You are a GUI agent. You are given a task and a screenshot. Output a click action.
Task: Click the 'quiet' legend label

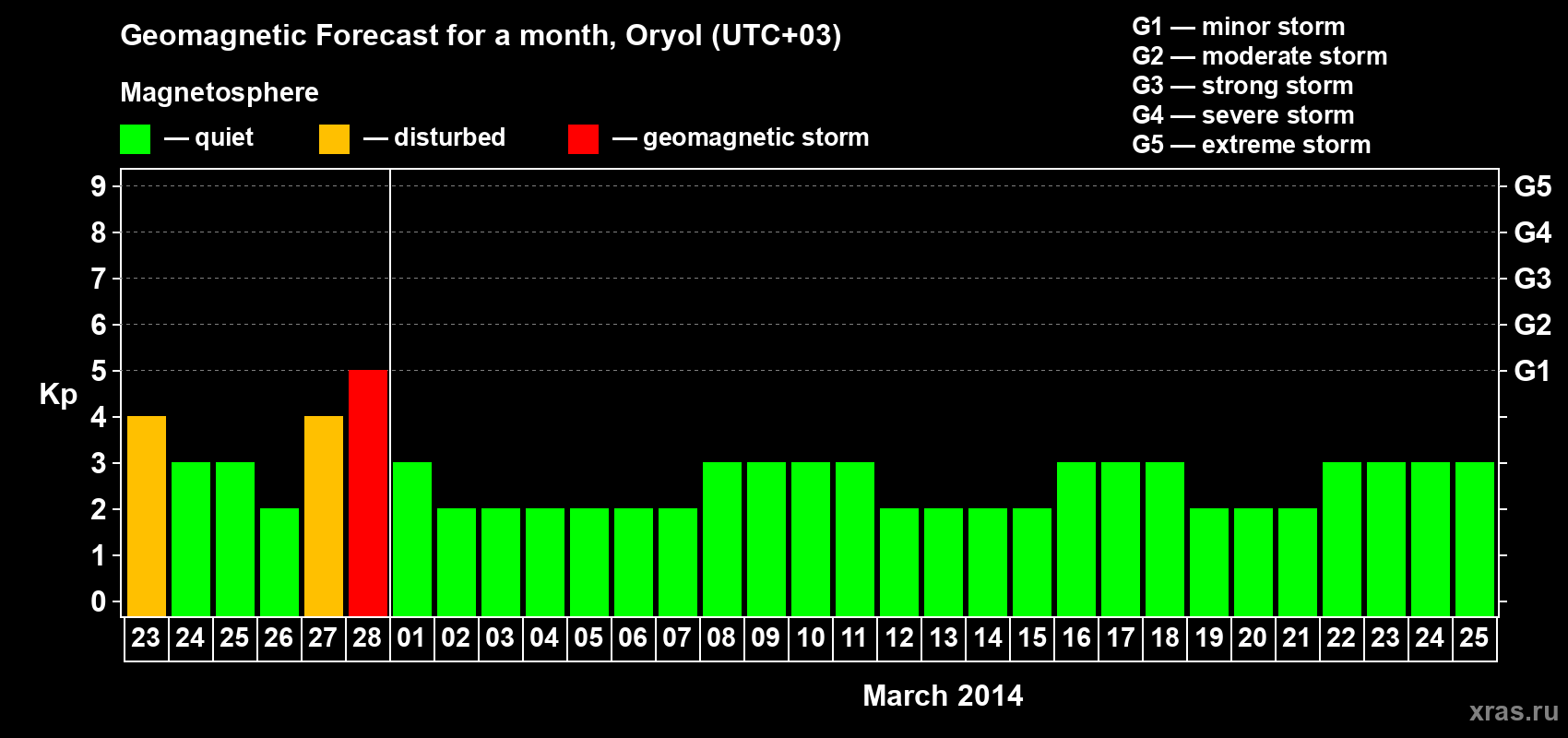(224, 138)
